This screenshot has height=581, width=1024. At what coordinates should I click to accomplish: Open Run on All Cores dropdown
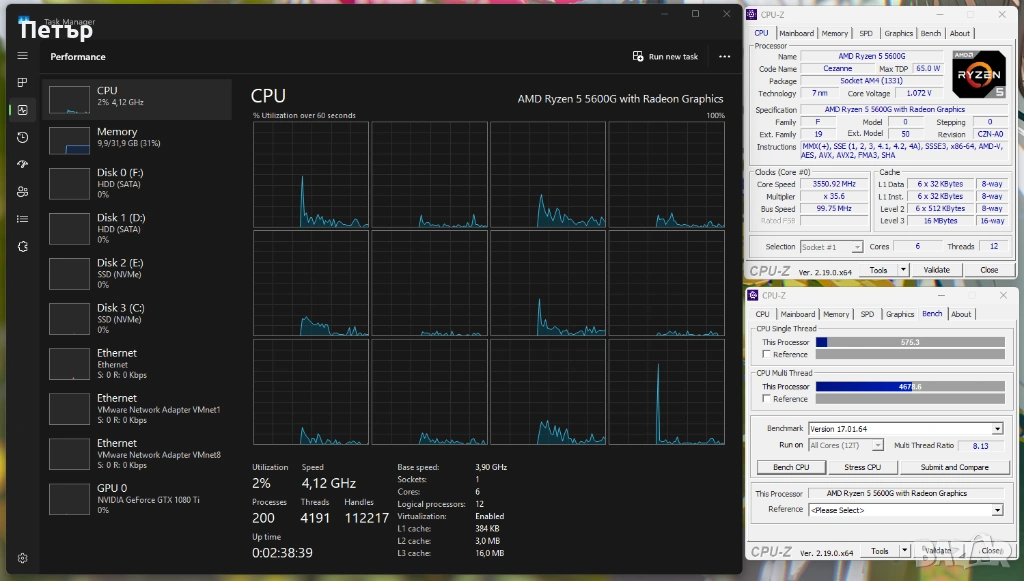846,445
